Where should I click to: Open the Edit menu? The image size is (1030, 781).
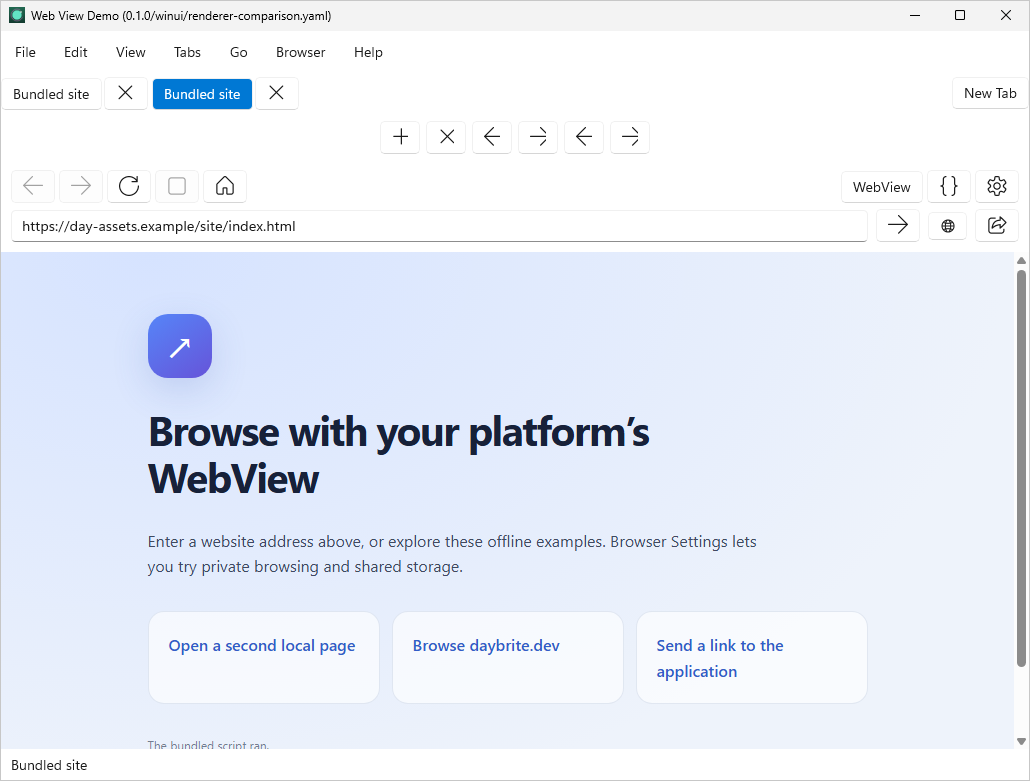pos(76,53)
